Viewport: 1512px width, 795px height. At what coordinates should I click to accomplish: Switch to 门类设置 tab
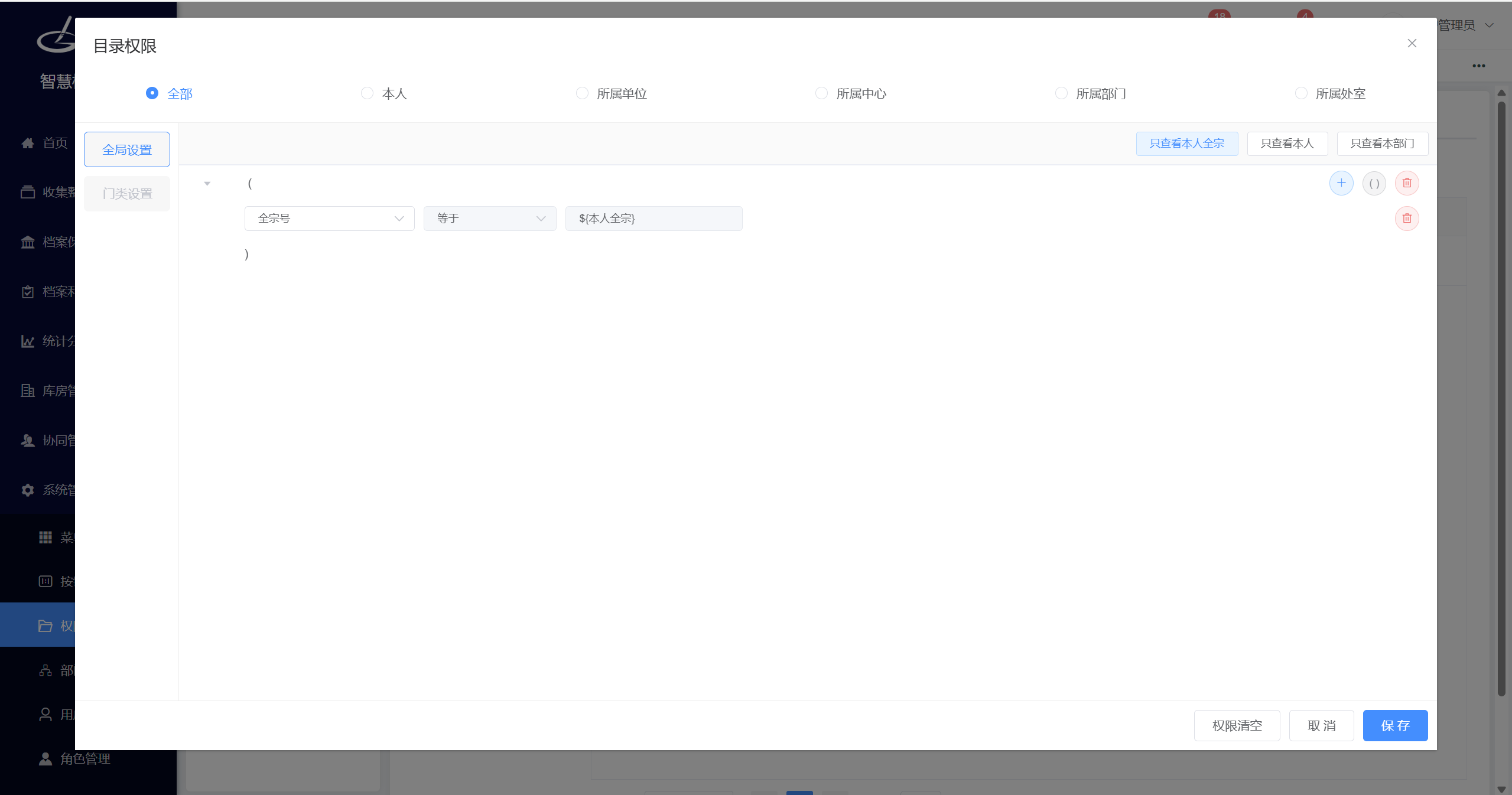pyautogui.click(x=127, y=194)
